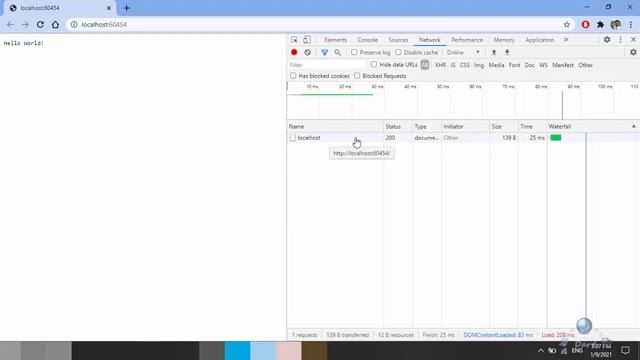This screenshot has width=640, height=360.
Task: Sort requests by Status column
Action: 398,127
